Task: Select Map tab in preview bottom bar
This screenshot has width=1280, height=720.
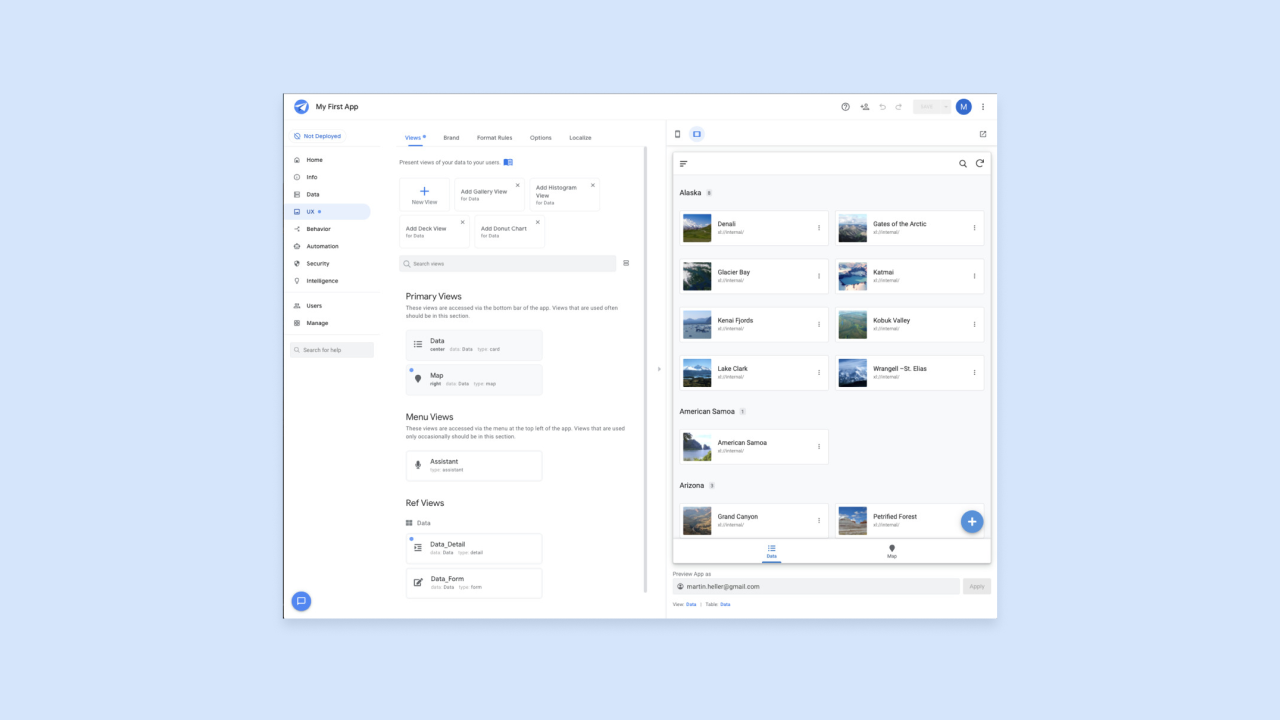Action: tap(892, 551)
